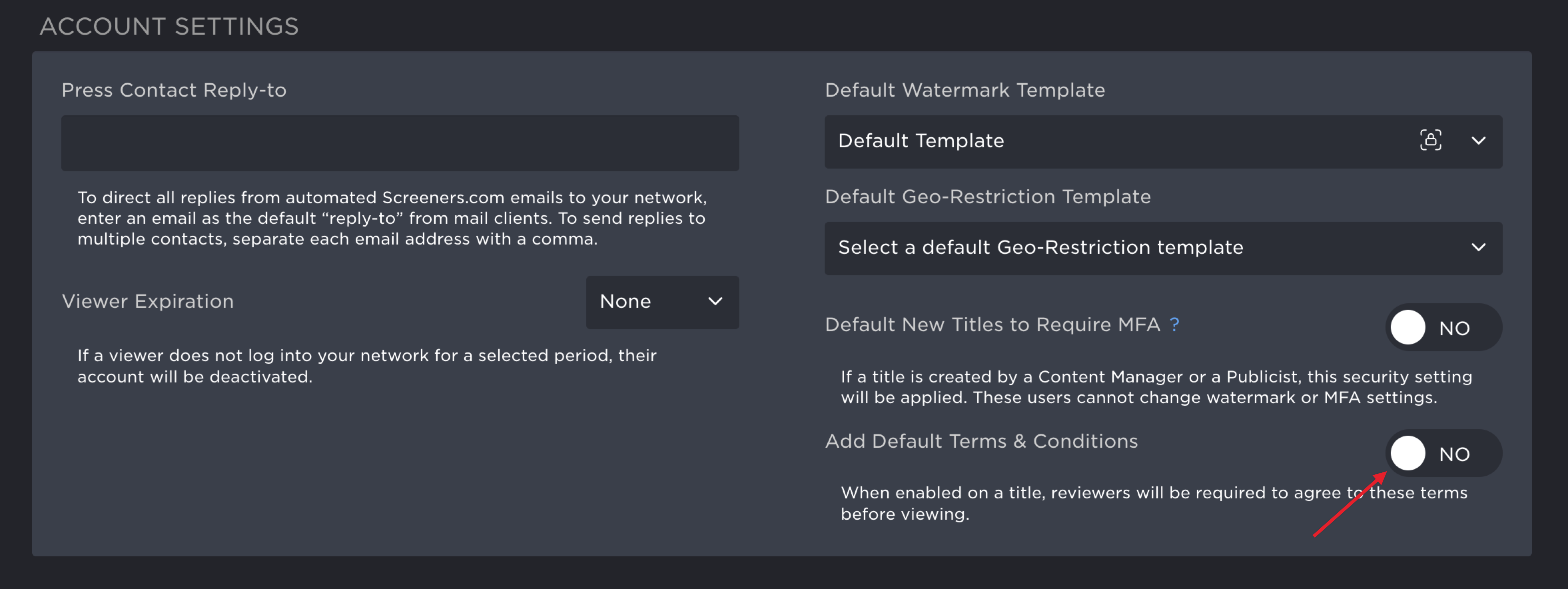This screenshot has height=589, width=1568.
Task: Click the Geo-Restriction template chevron arrow
Action: click(x=1478, y=247)
